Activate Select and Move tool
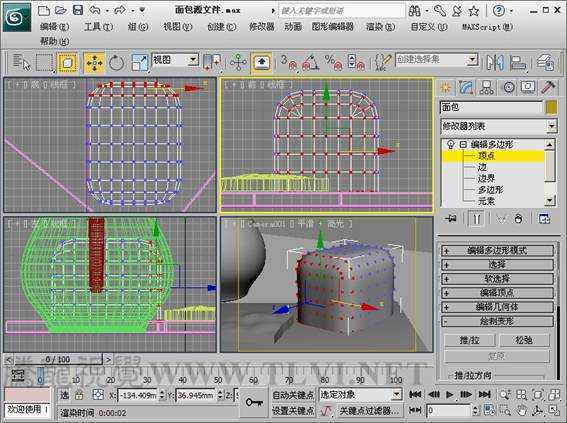The image size is (567, 423). pos(94,63)
